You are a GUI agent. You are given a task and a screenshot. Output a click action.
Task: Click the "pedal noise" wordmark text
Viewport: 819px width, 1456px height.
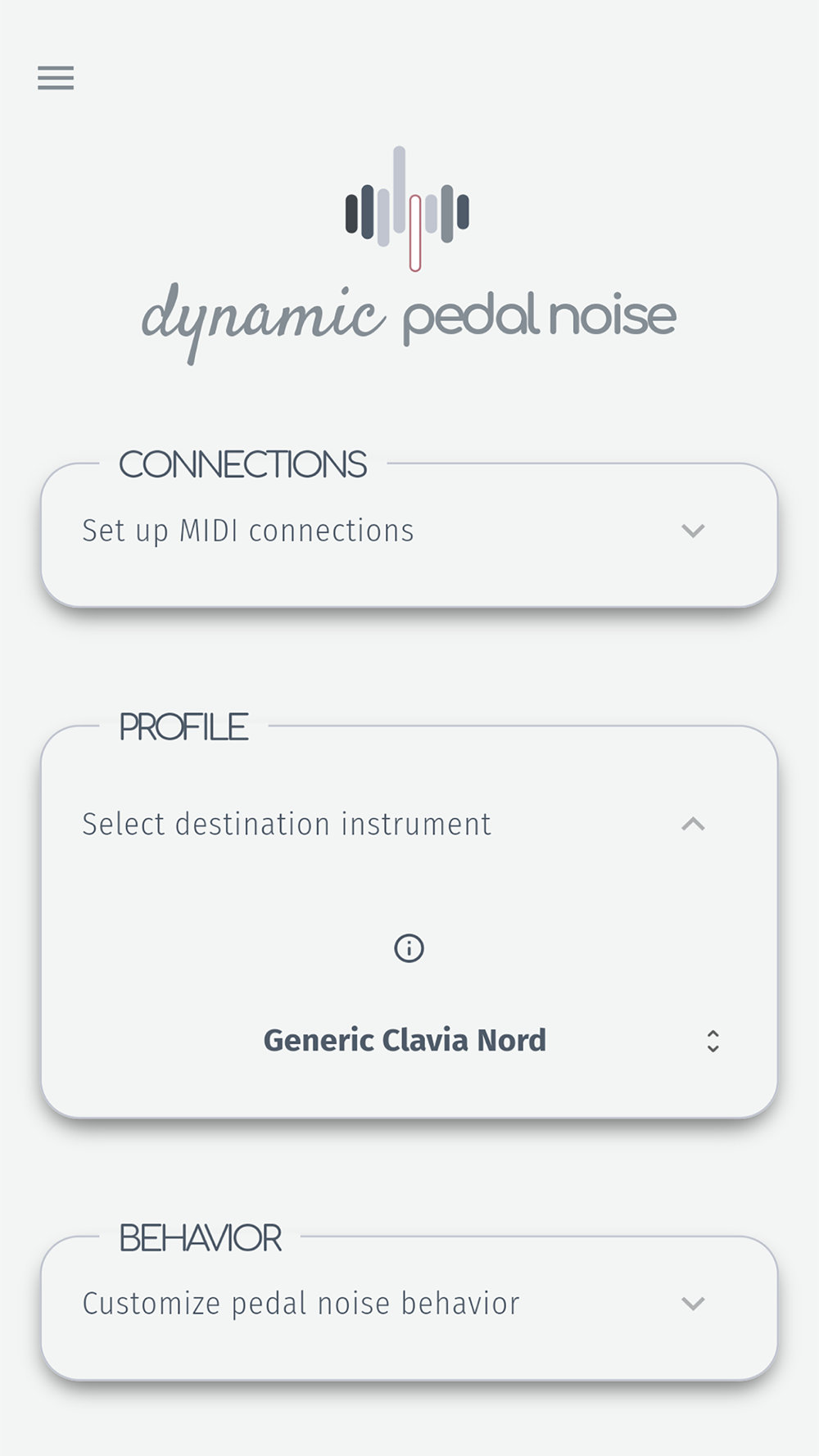539,316
